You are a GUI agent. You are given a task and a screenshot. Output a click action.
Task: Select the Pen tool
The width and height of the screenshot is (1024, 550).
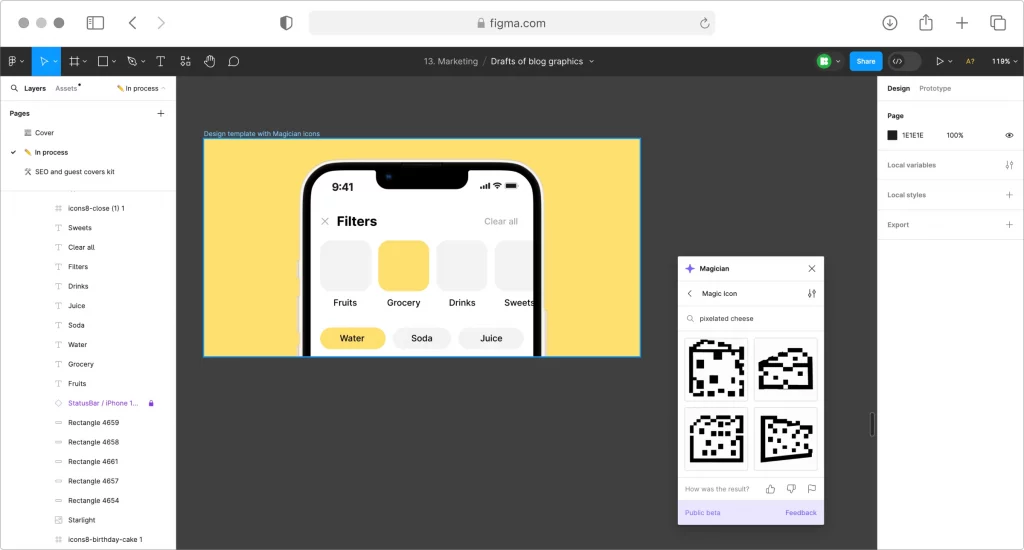click(132, 61)
